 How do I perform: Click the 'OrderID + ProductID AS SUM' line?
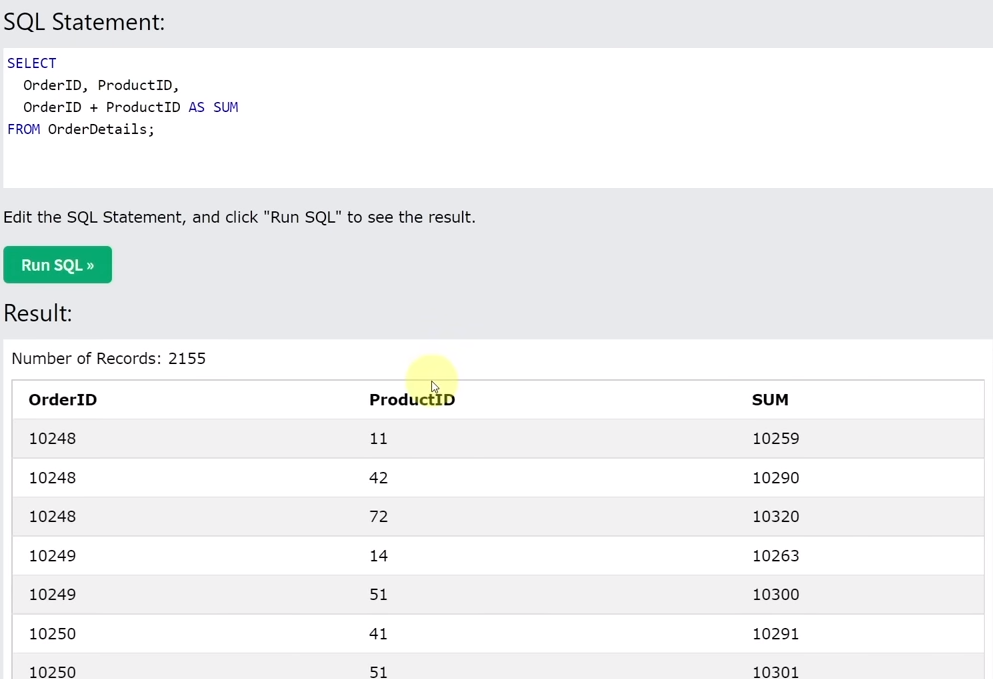[130, 107]
